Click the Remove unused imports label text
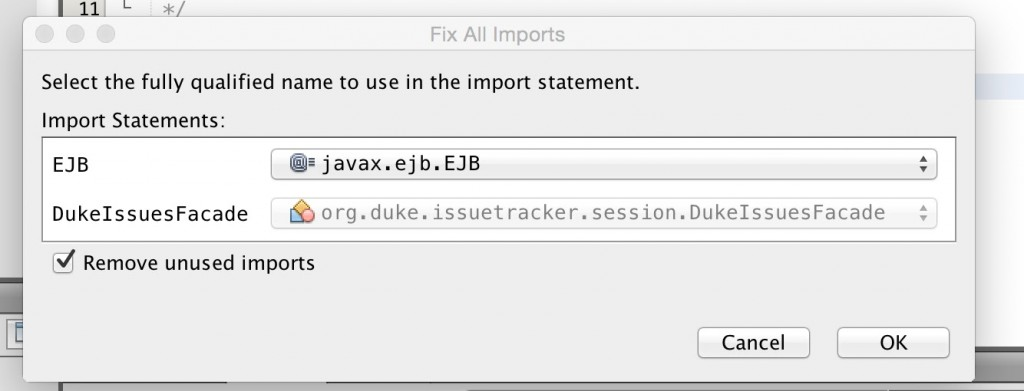 (199, 263)
